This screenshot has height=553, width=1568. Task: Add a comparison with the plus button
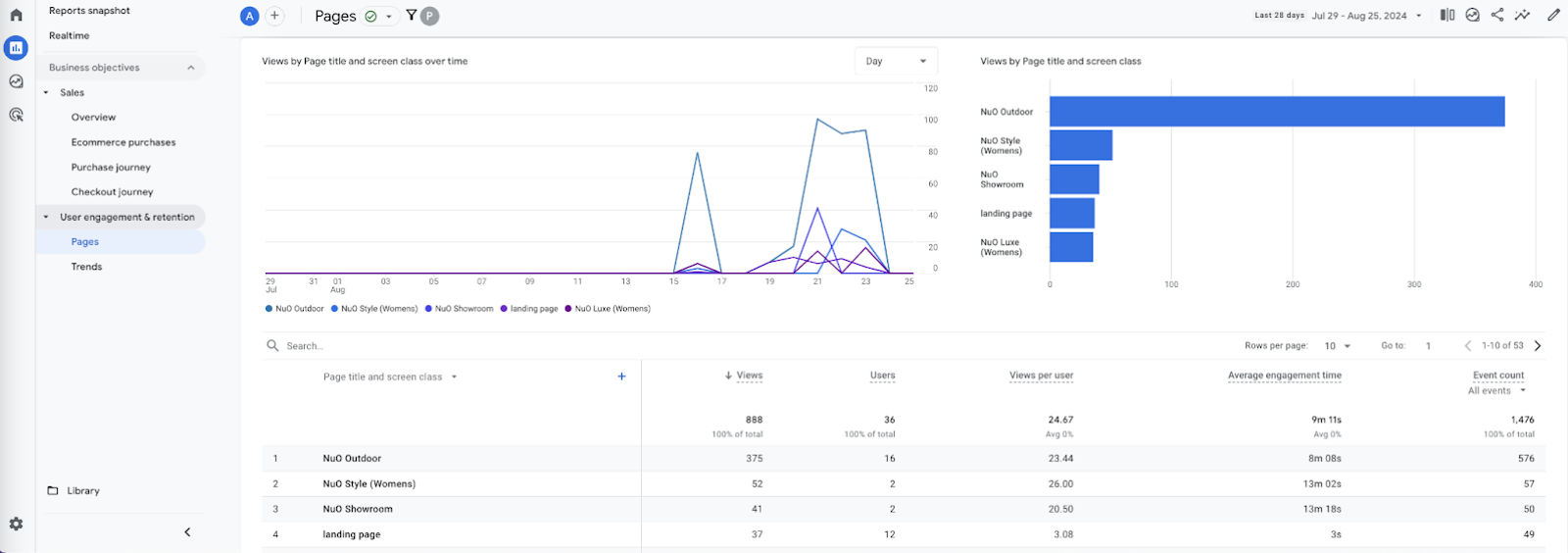click(275, 16)
